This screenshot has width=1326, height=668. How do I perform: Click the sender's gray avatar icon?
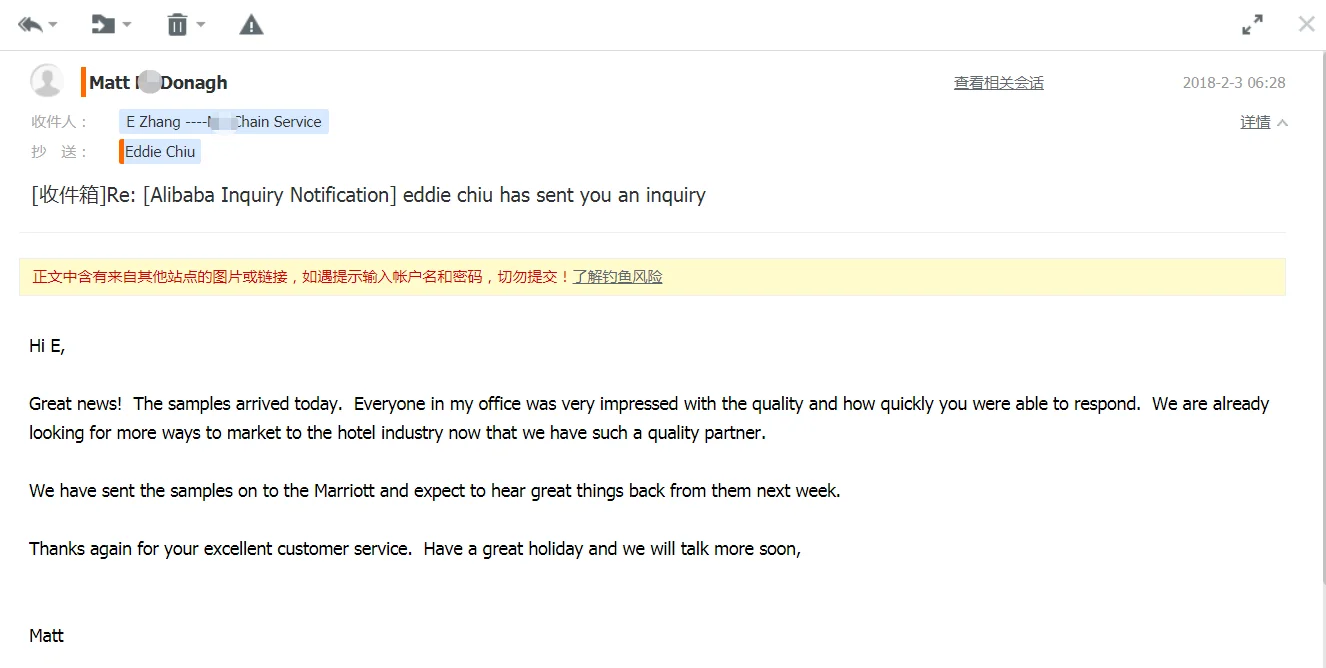tap(47, 81)
